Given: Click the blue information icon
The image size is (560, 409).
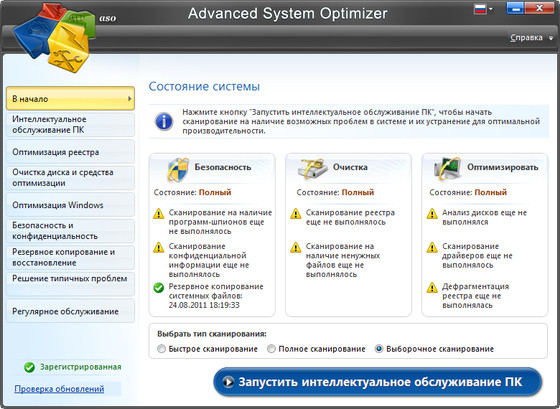Looking at the screenshot, I should tap(164, 121).
